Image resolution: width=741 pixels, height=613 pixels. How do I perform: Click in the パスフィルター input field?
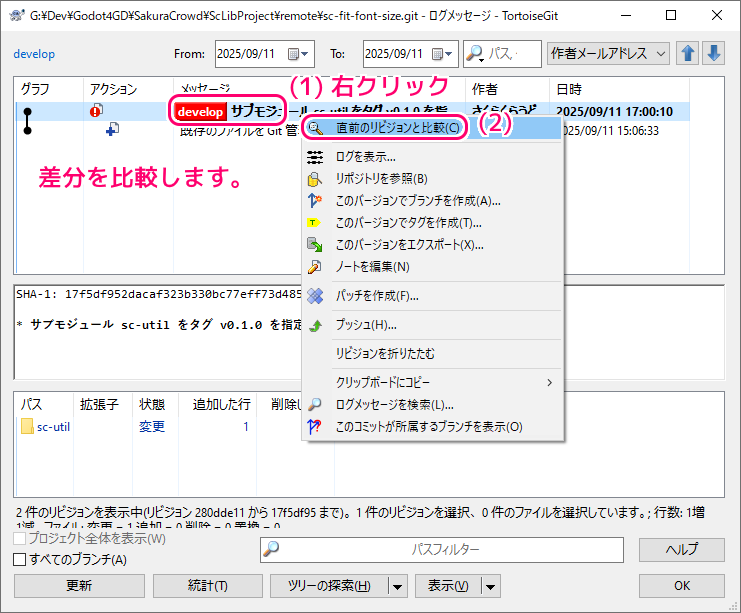pyautogui.click(x=445, y=549)
